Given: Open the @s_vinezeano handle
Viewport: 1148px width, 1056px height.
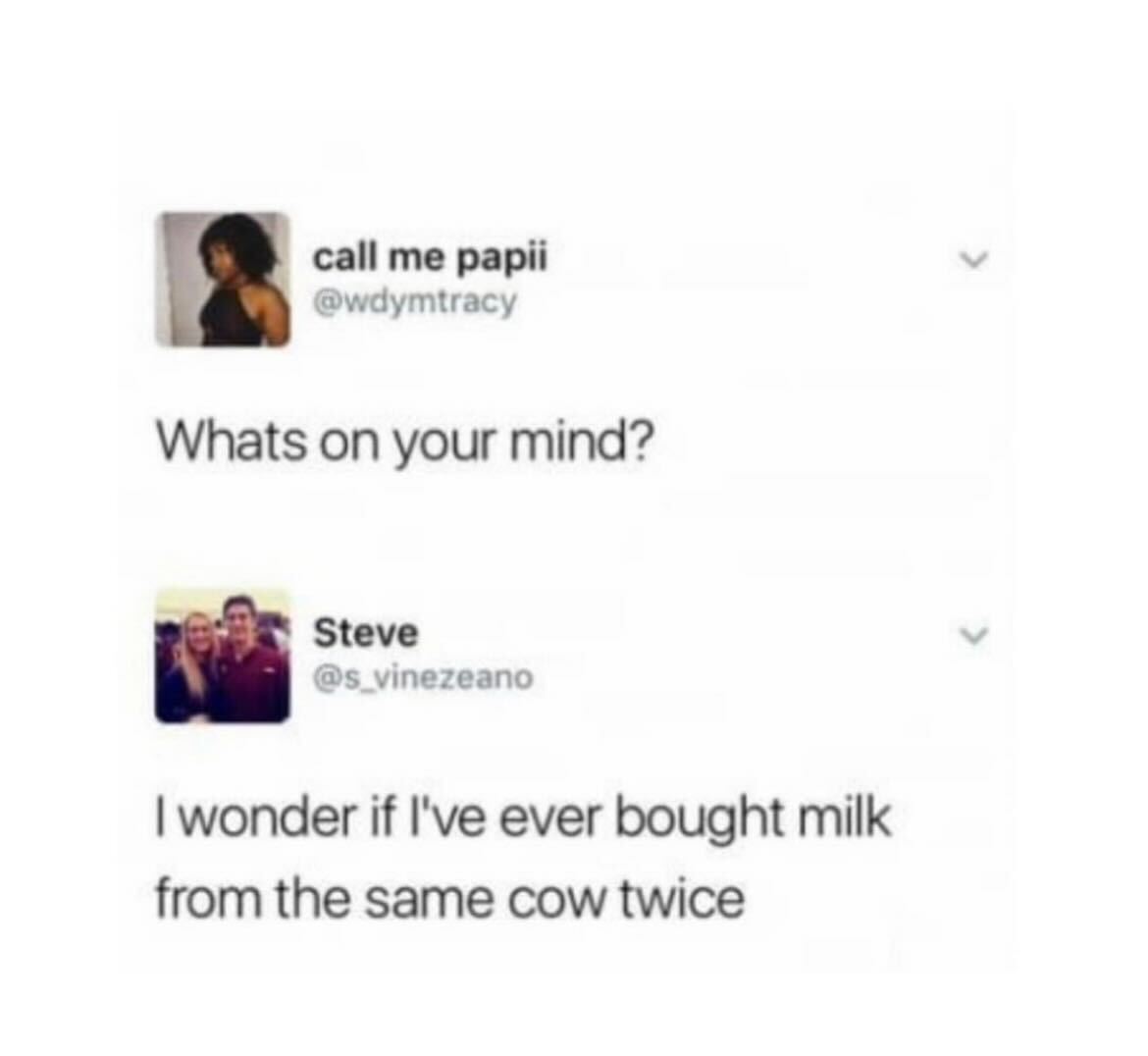Looking at the screenshot, I should [423, 678].
